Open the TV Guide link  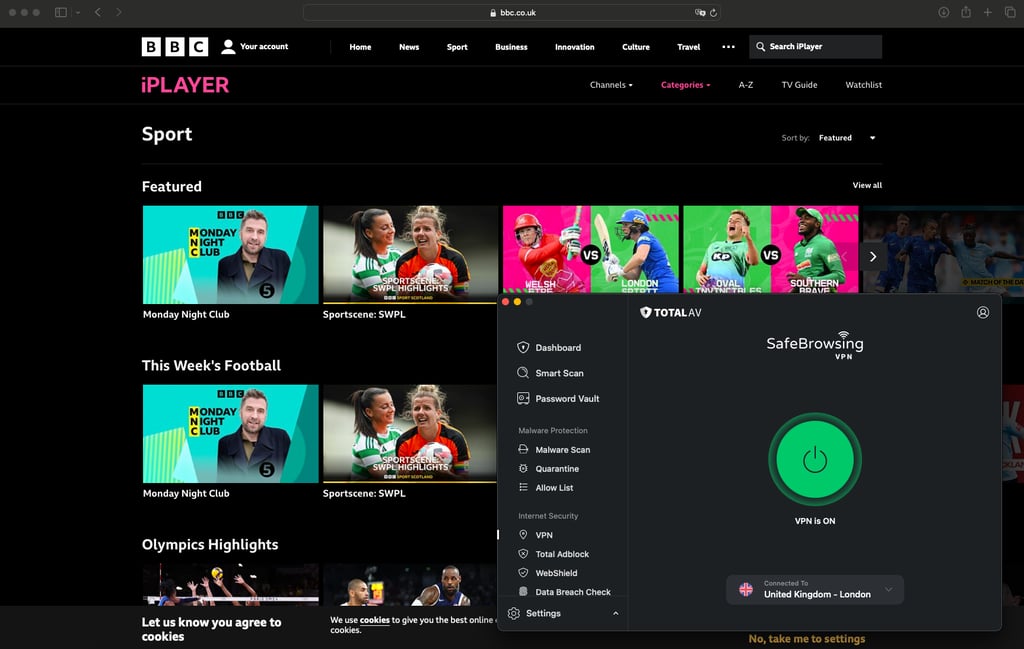pos(799,85)
